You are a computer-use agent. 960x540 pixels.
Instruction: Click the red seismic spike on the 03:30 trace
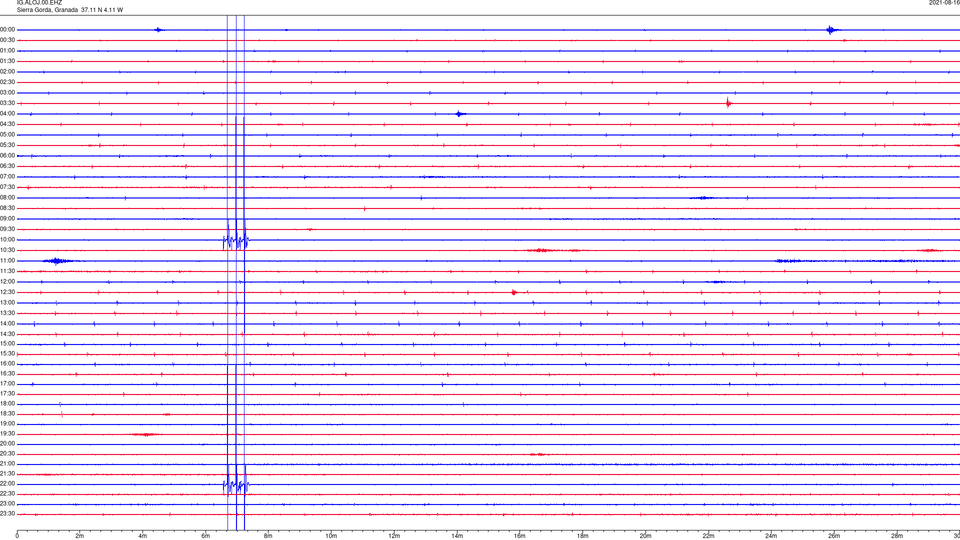[728, 103]
